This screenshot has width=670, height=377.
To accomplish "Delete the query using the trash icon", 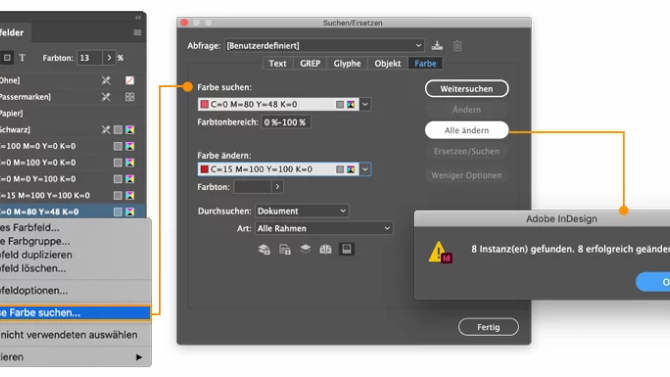I will 457,46.
